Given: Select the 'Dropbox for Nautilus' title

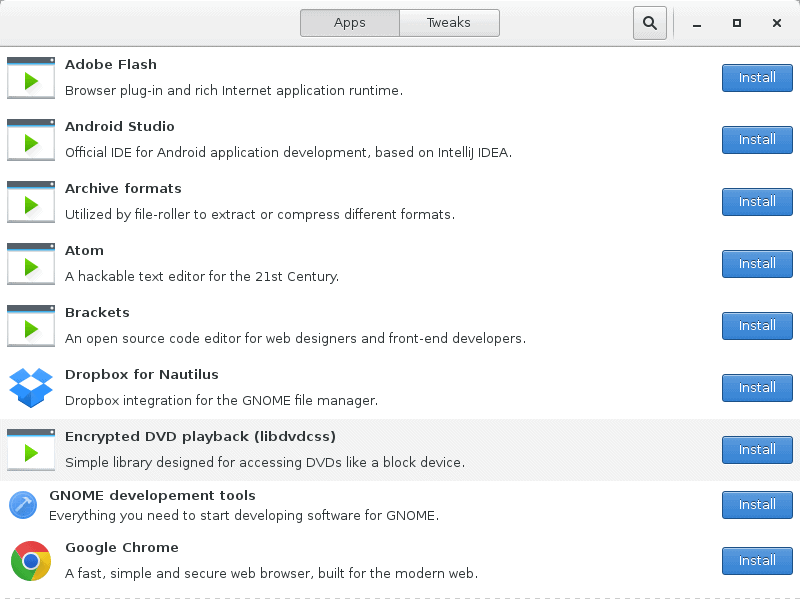Looking at the screenshot, I should (x=142, y=374).
